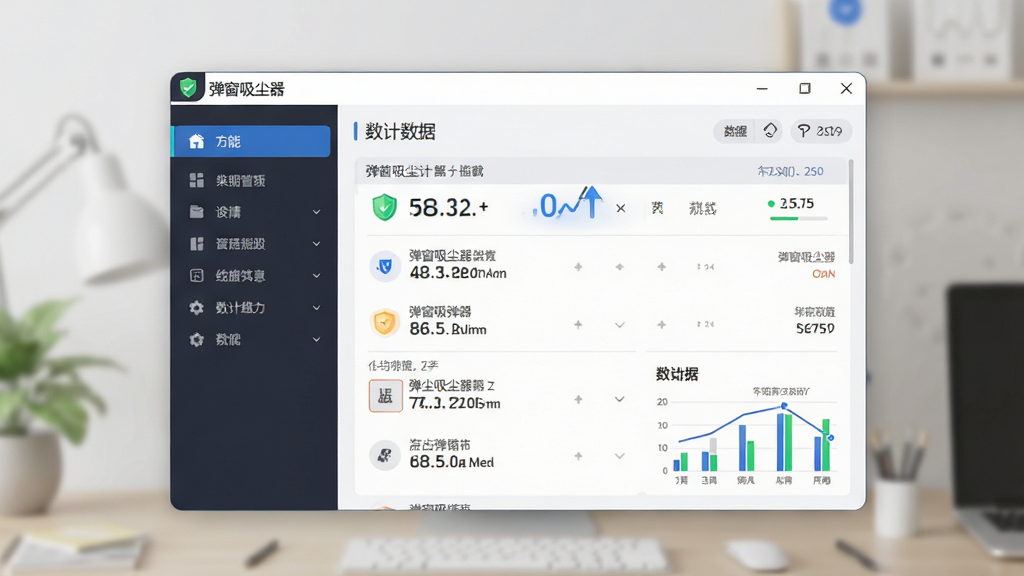Screen dimensions: 1024x576
Task: Click the orange OaN status text
Action: (x=824, y=274)
